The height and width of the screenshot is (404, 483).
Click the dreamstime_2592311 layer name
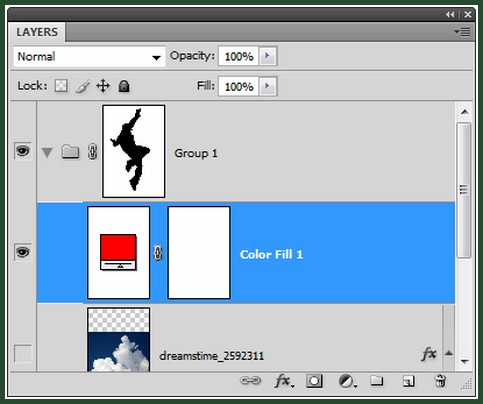coord(211,356)
